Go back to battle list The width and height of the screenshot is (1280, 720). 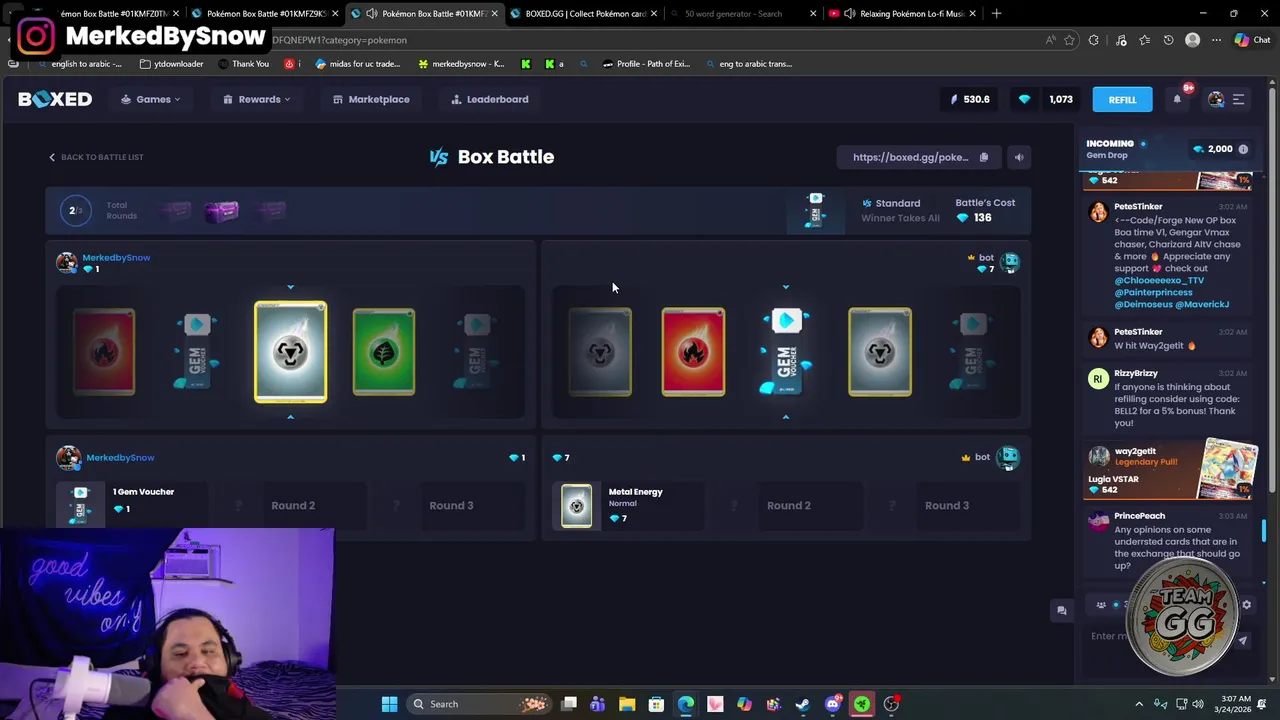click(96, 157)
